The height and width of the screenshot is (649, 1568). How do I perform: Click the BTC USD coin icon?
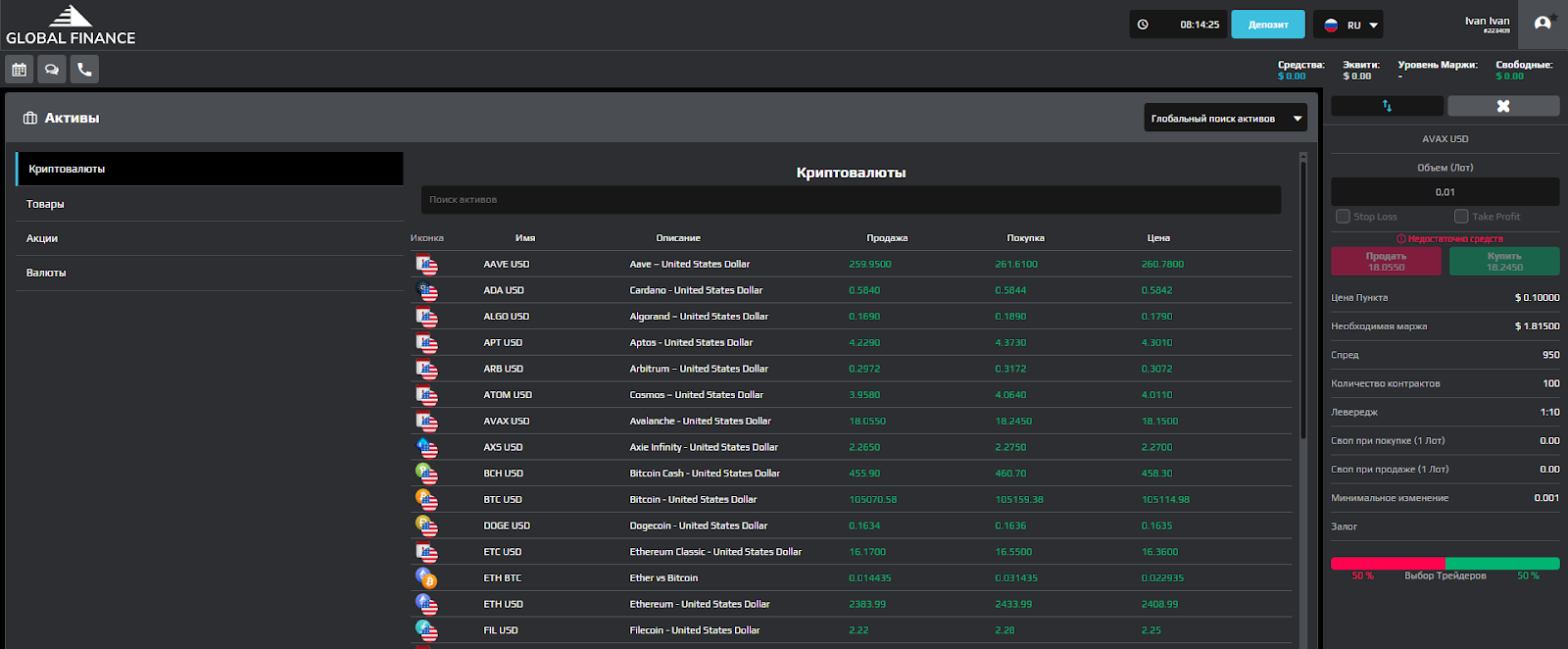tap(426, 500)
